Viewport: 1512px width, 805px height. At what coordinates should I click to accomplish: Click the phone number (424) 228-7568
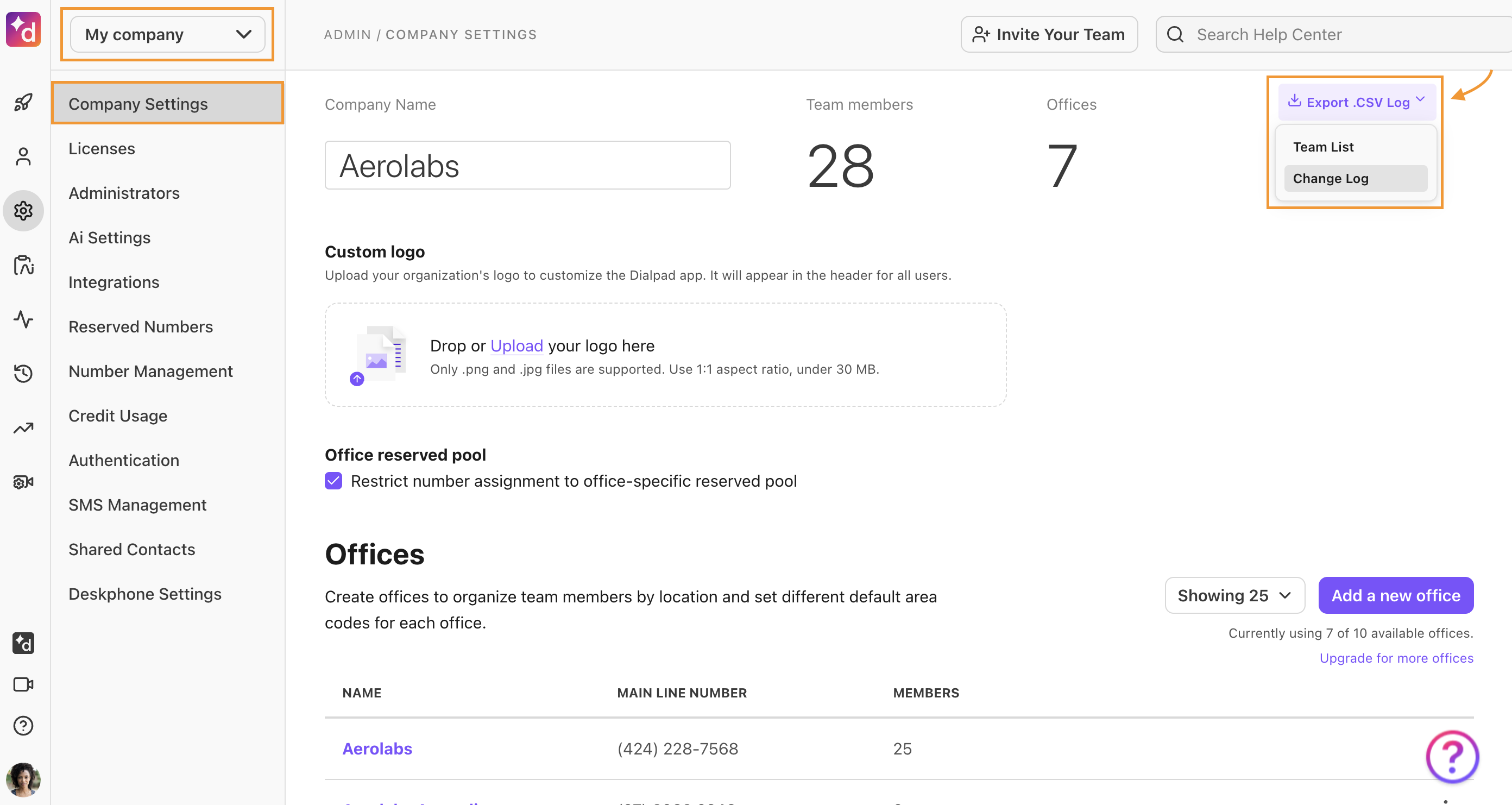[x=678, y=749]
